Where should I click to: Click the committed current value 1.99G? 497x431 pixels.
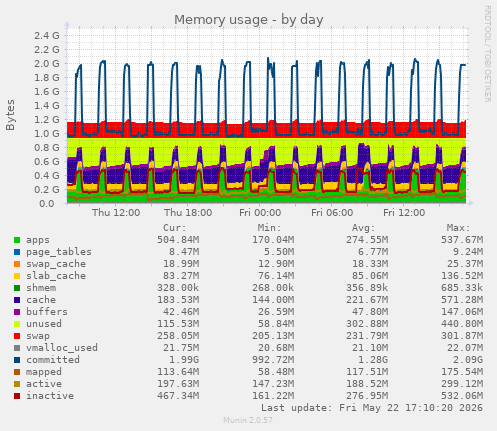coord(184,360)
